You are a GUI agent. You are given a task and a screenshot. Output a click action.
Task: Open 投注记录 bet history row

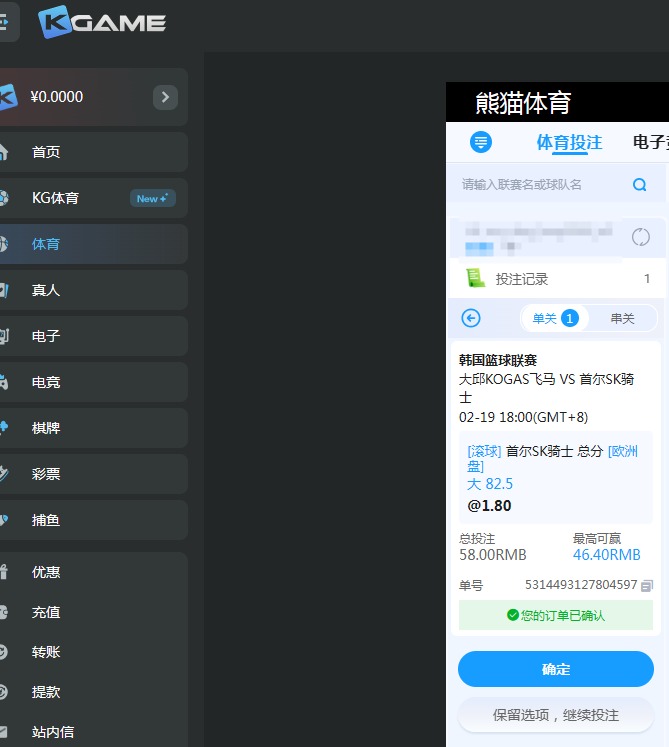(x=557, y=279)
